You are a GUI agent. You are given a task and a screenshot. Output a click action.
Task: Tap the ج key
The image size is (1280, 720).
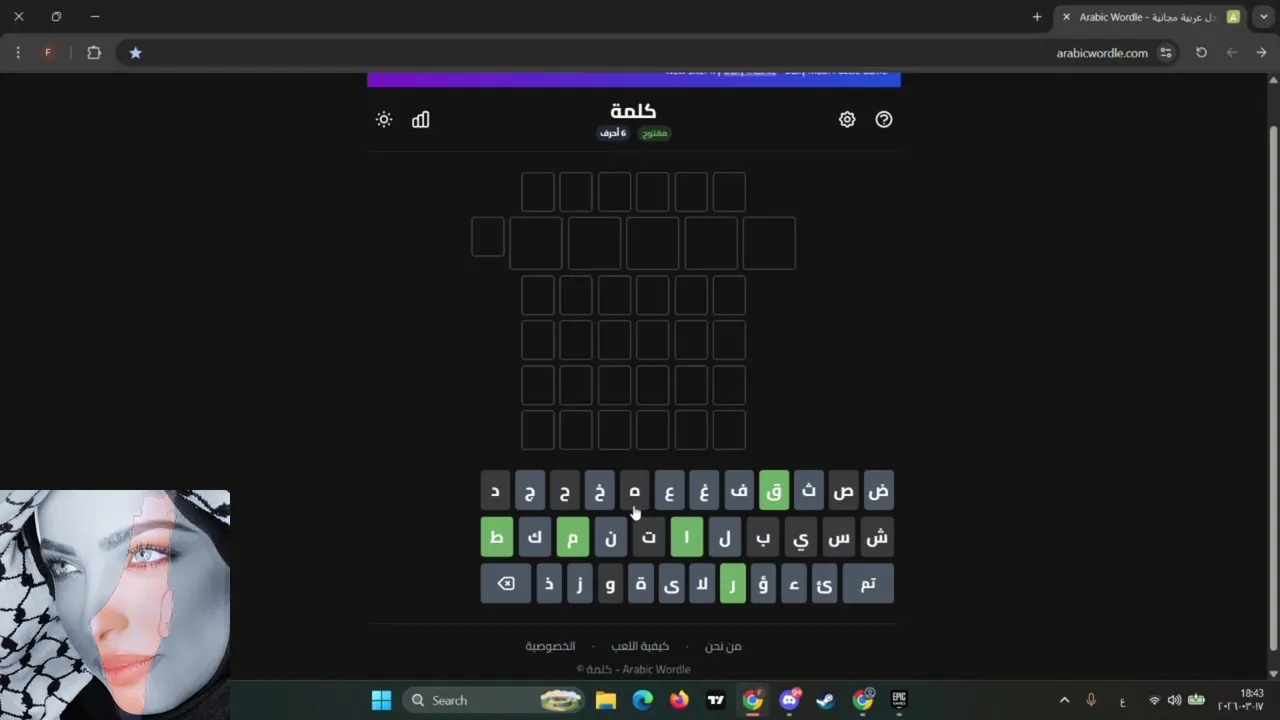pyautogui.click(x=530, y=491)
